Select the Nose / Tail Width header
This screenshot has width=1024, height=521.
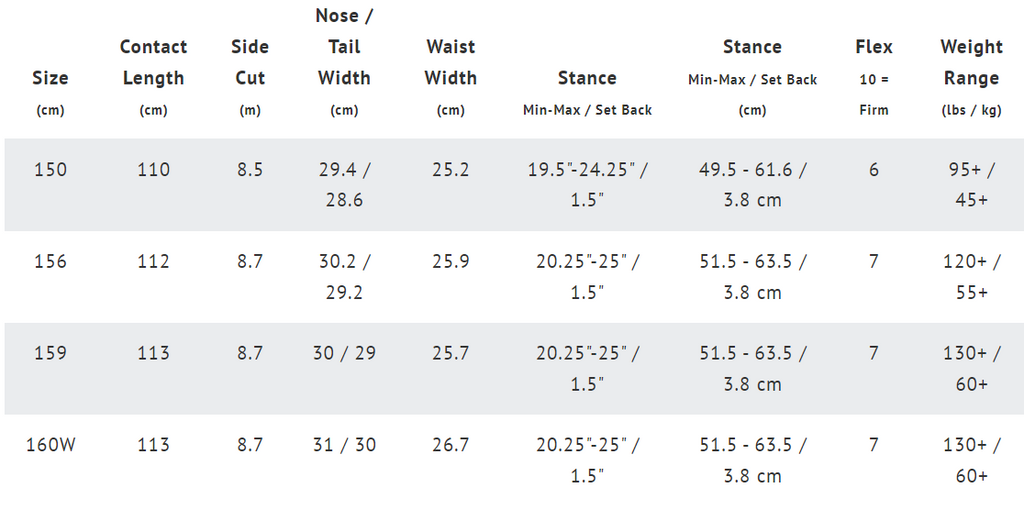[x=344, y=62]
